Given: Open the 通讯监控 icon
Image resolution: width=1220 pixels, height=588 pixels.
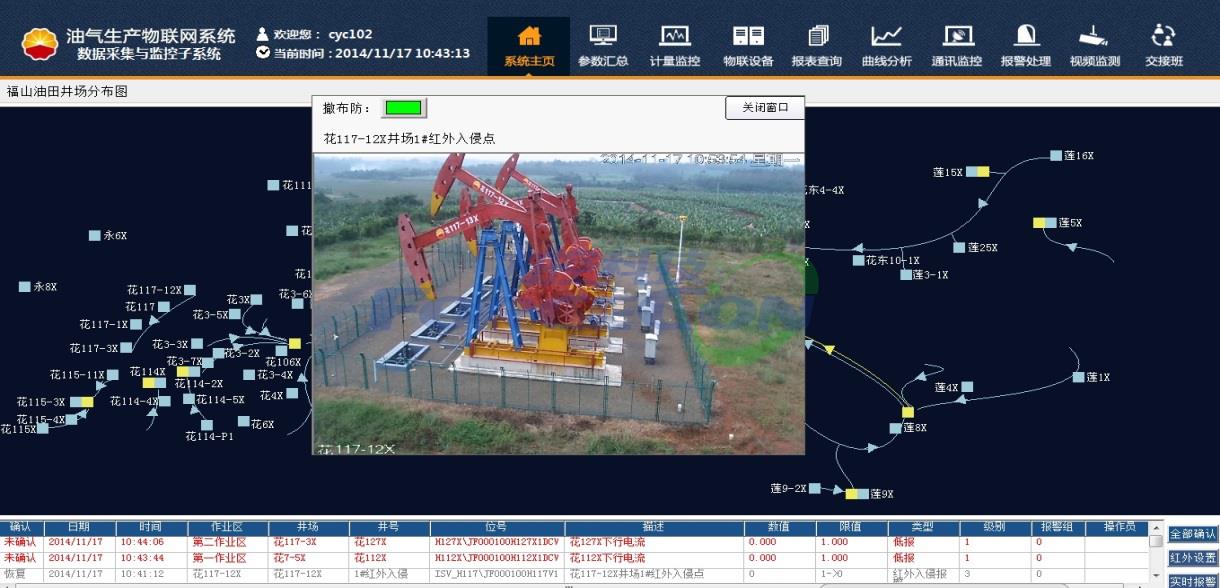Looking at the screenshot, I should [x=957, y=36].
